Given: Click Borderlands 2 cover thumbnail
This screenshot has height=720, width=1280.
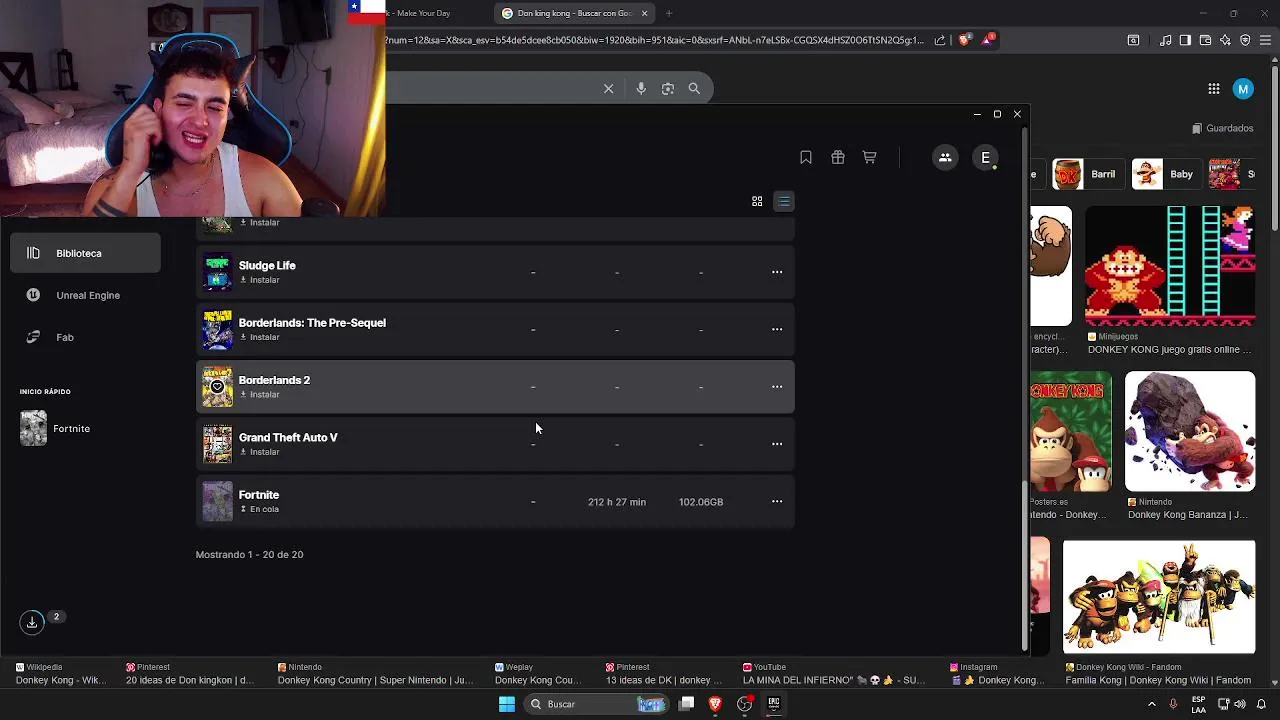Looking at the screenshot, I should [x=217, y=387].
